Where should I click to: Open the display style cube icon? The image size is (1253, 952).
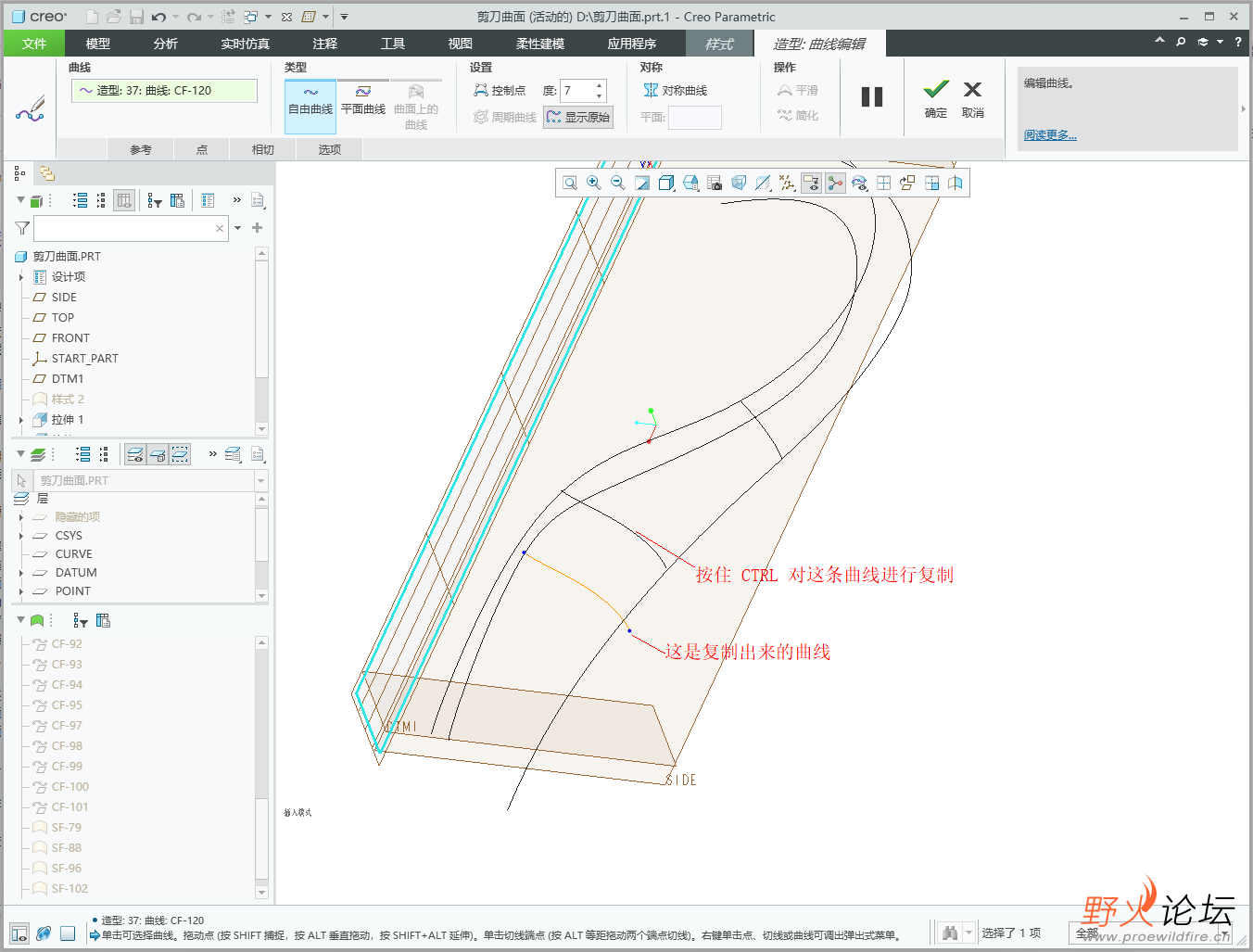[666, 184]
